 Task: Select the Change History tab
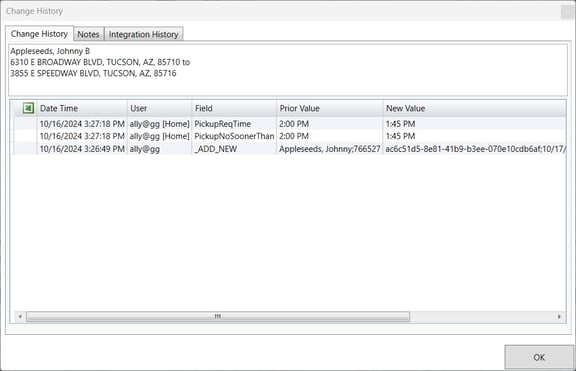[39, 34]
